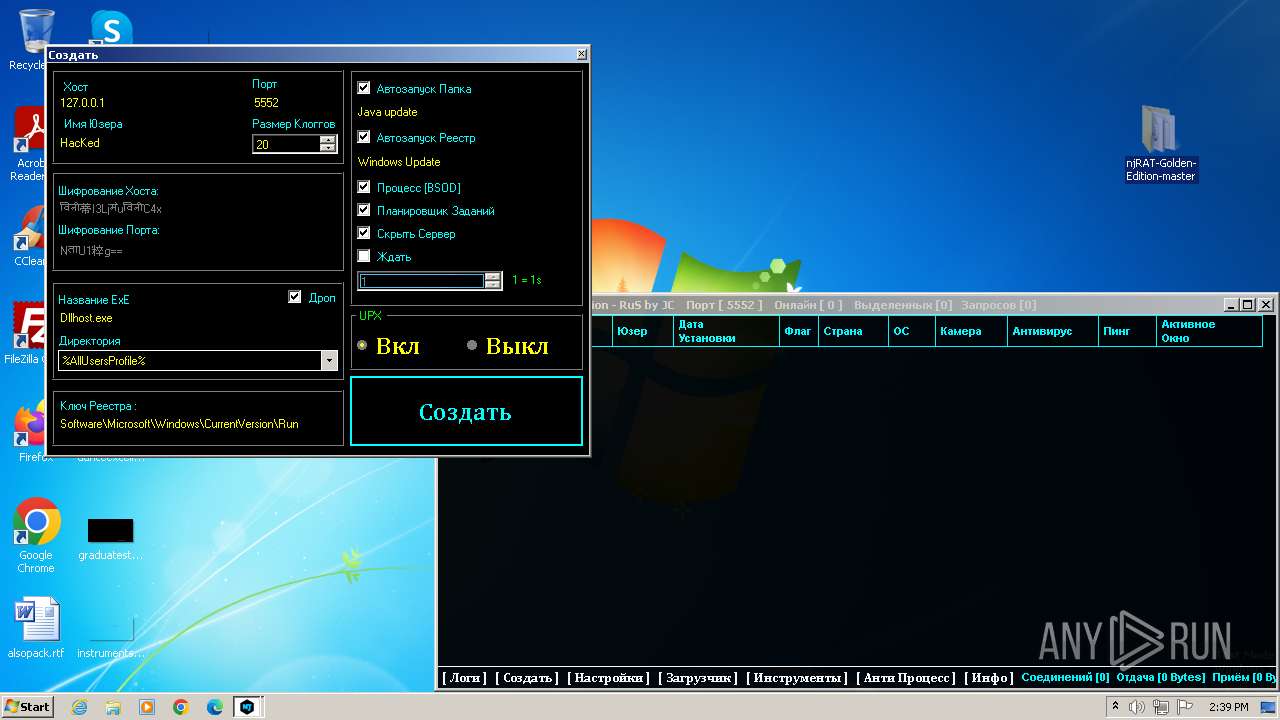Select the UPX Вкл radio button
Viewport: 1280px width, 720px height.
[362, 345]
